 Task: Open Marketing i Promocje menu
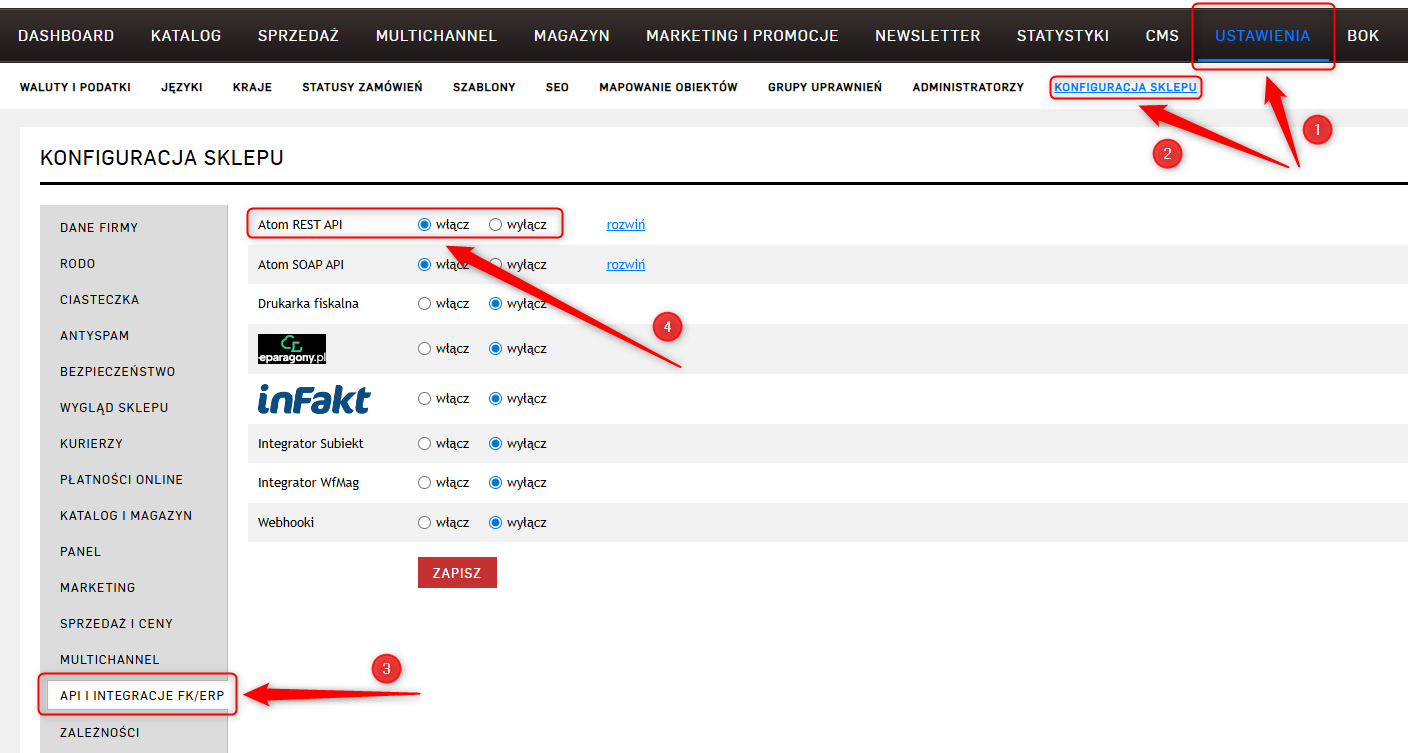coord(742,36)
